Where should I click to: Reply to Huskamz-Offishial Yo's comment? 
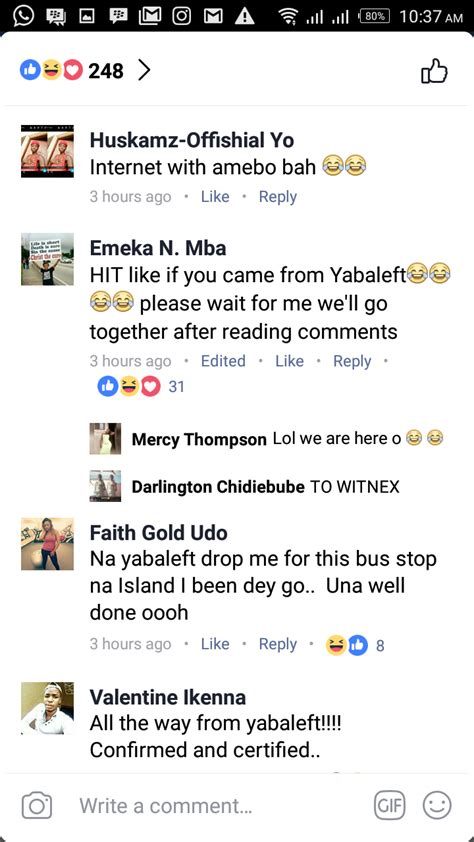point(278,197)
